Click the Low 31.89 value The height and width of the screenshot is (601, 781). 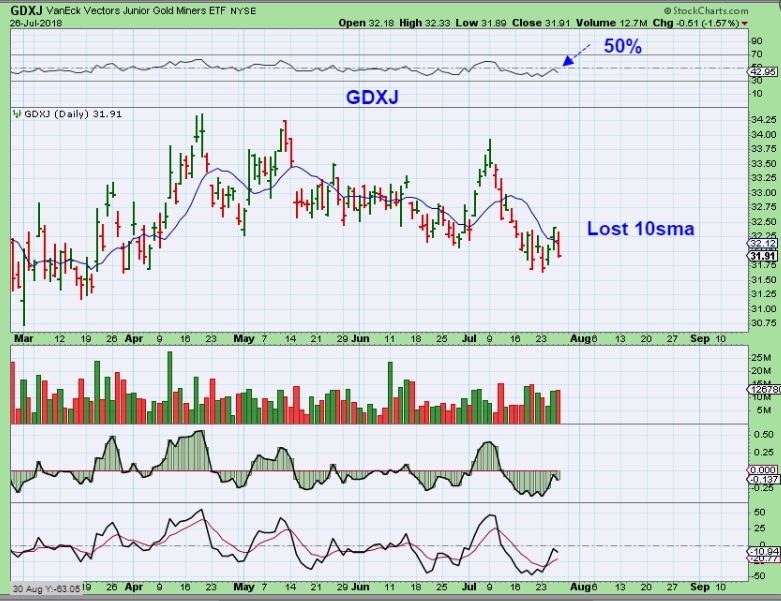482,23
